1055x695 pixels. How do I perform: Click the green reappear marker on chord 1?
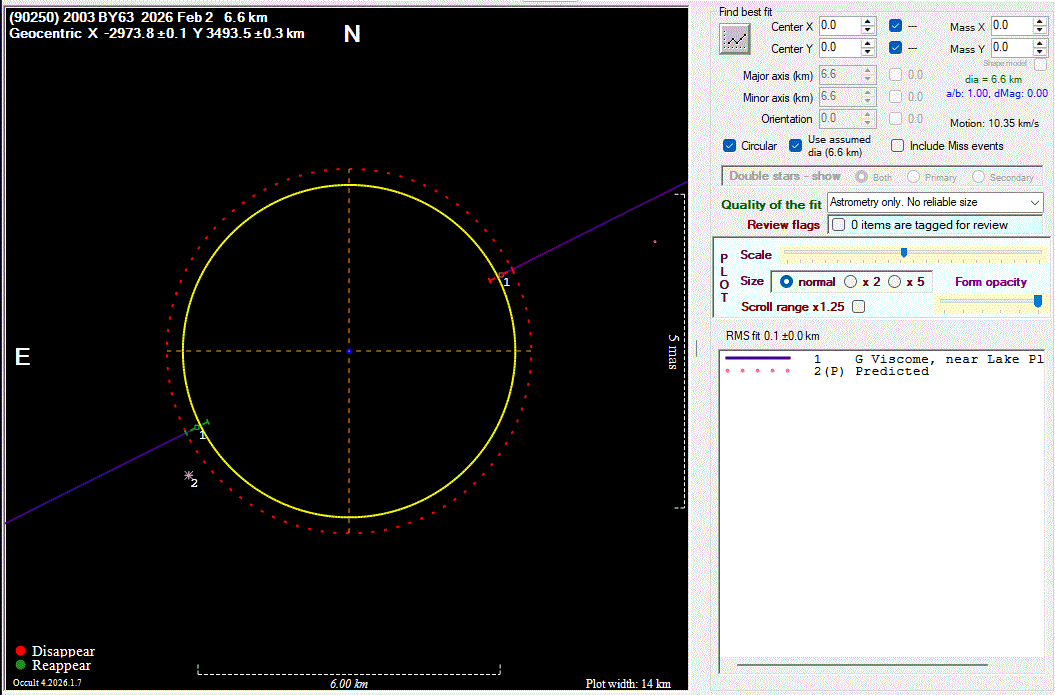[x=198, y=427]
